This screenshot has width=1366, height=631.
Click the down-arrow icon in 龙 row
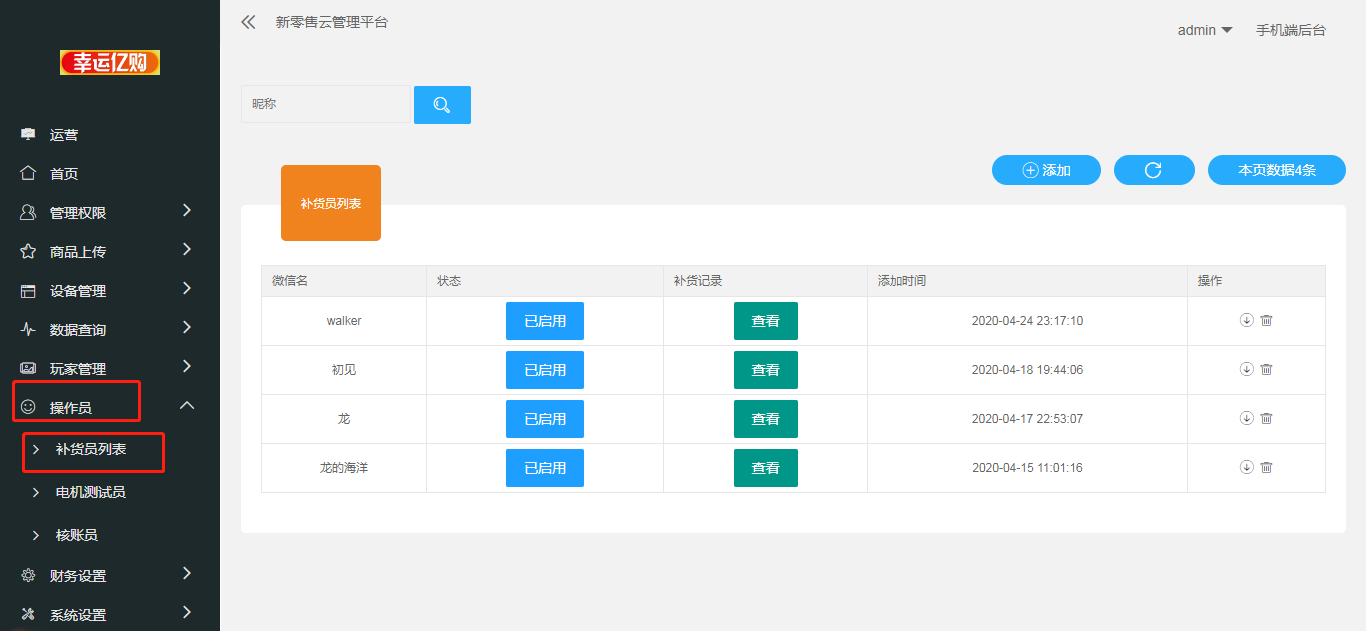coord(1246,418)
